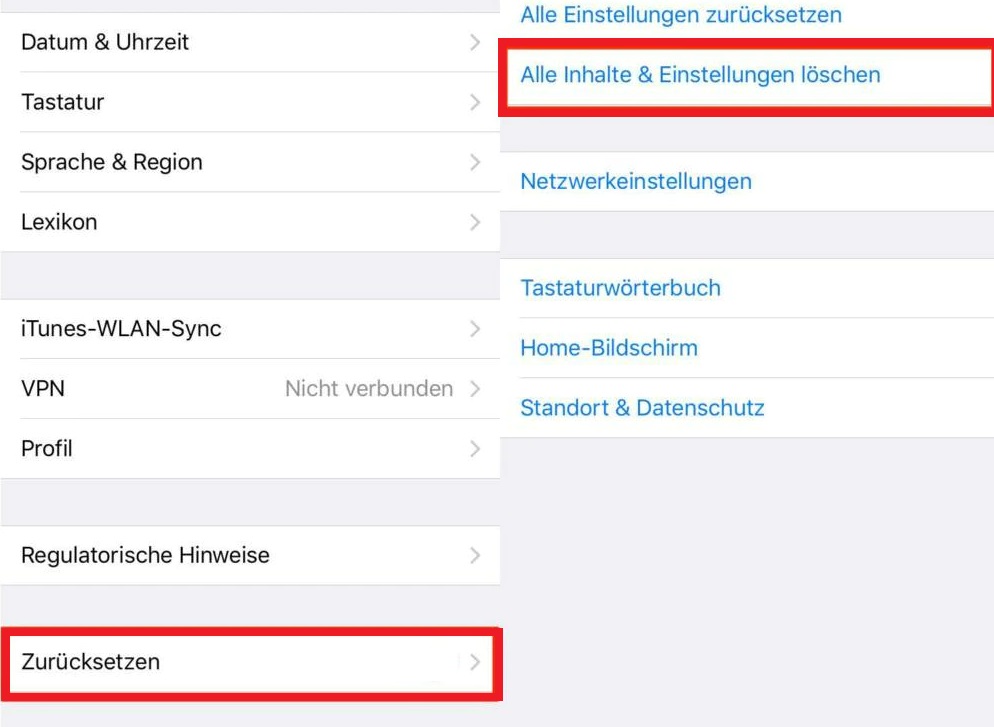Tap the chevron beside iTunes-WLAN-Sync
The width and height of the screenshot is (994, 727).
tap(475, 329)
